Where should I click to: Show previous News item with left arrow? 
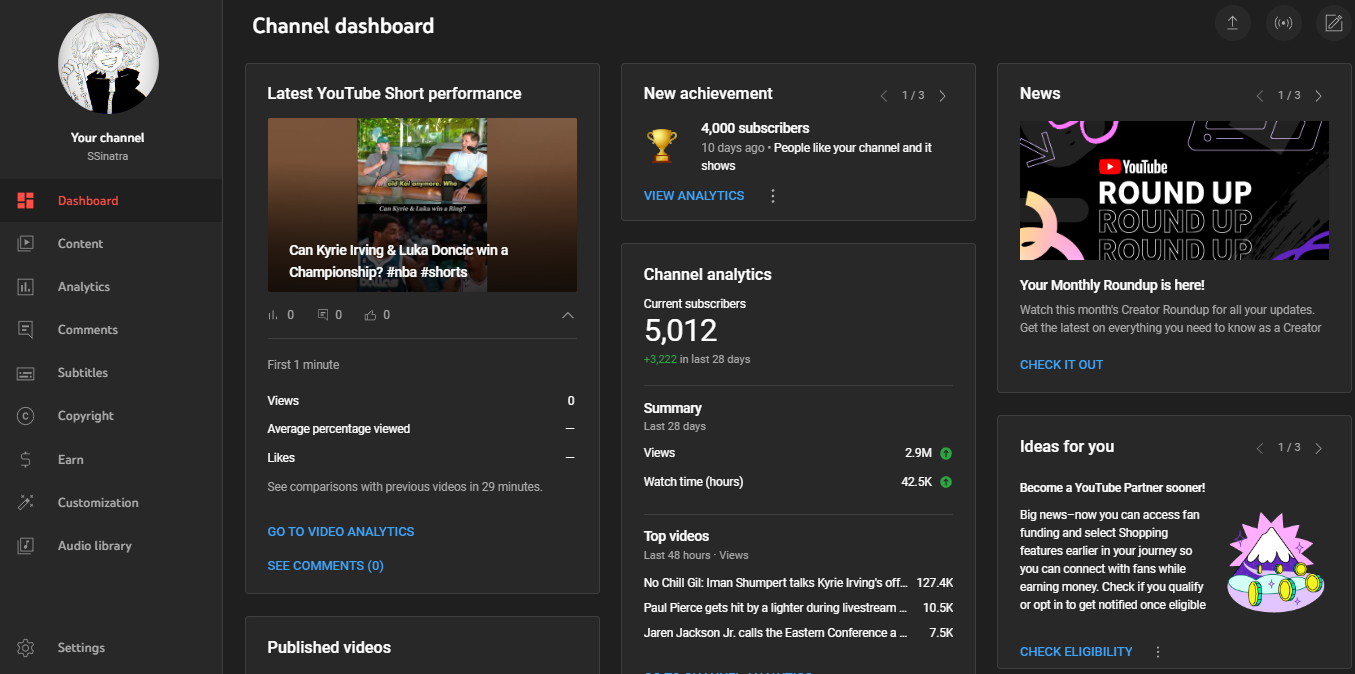pyautogui.click(x=1259, y=96)
